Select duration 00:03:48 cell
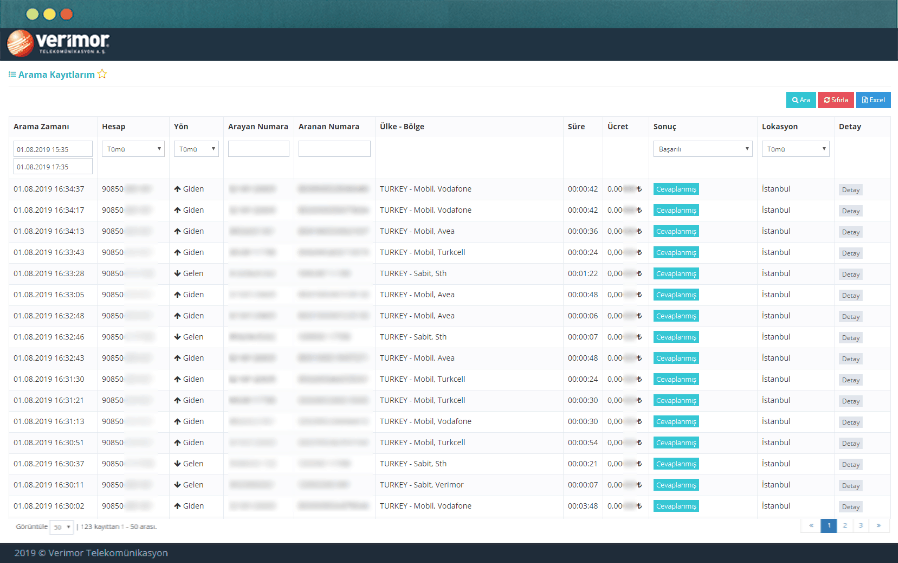 [582, 506]
